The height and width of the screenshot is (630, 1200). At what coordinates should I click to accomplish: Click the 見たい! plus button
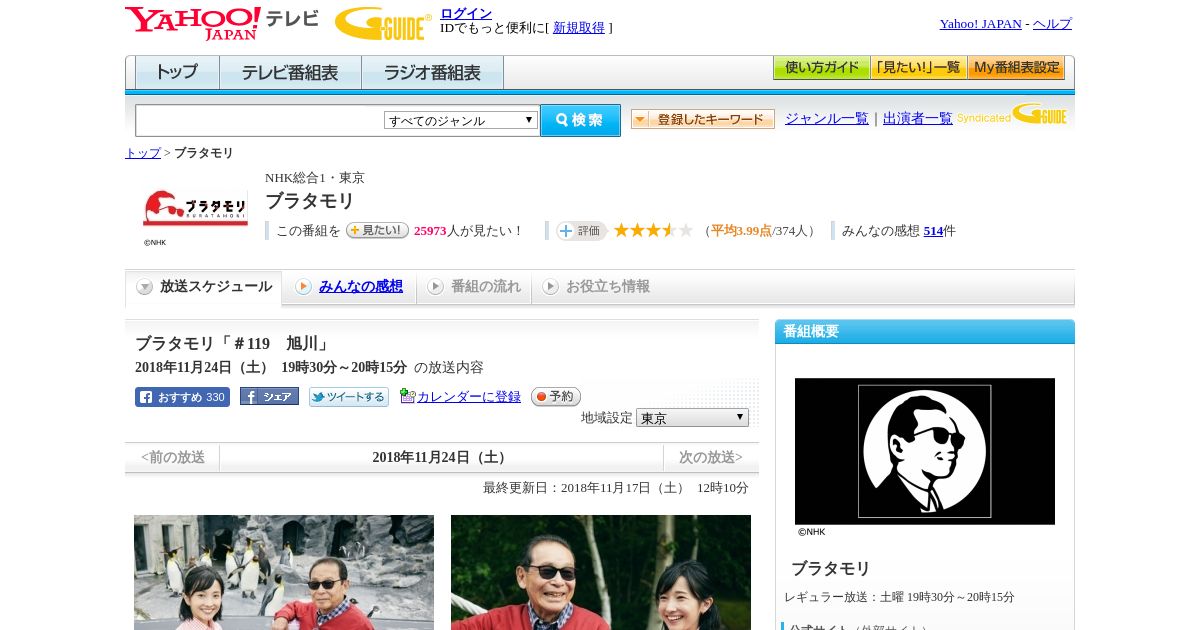[x=377, y=230]
